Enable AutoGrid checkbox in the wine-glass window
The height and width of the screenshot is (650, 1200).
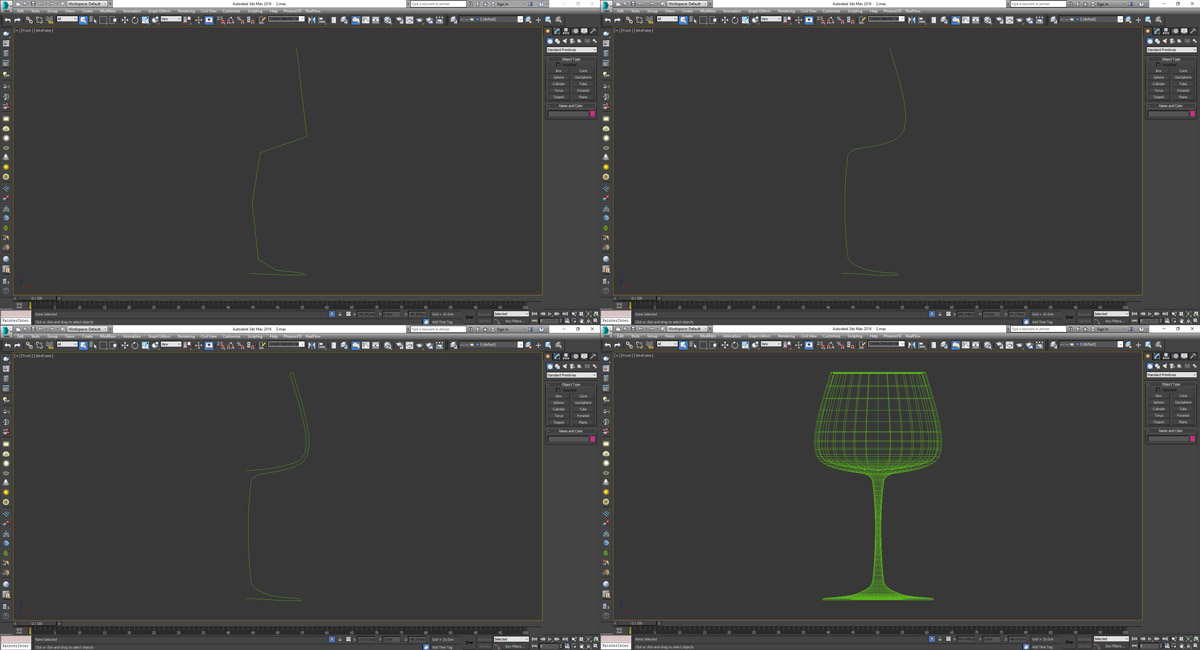[x=1158, y=390]
